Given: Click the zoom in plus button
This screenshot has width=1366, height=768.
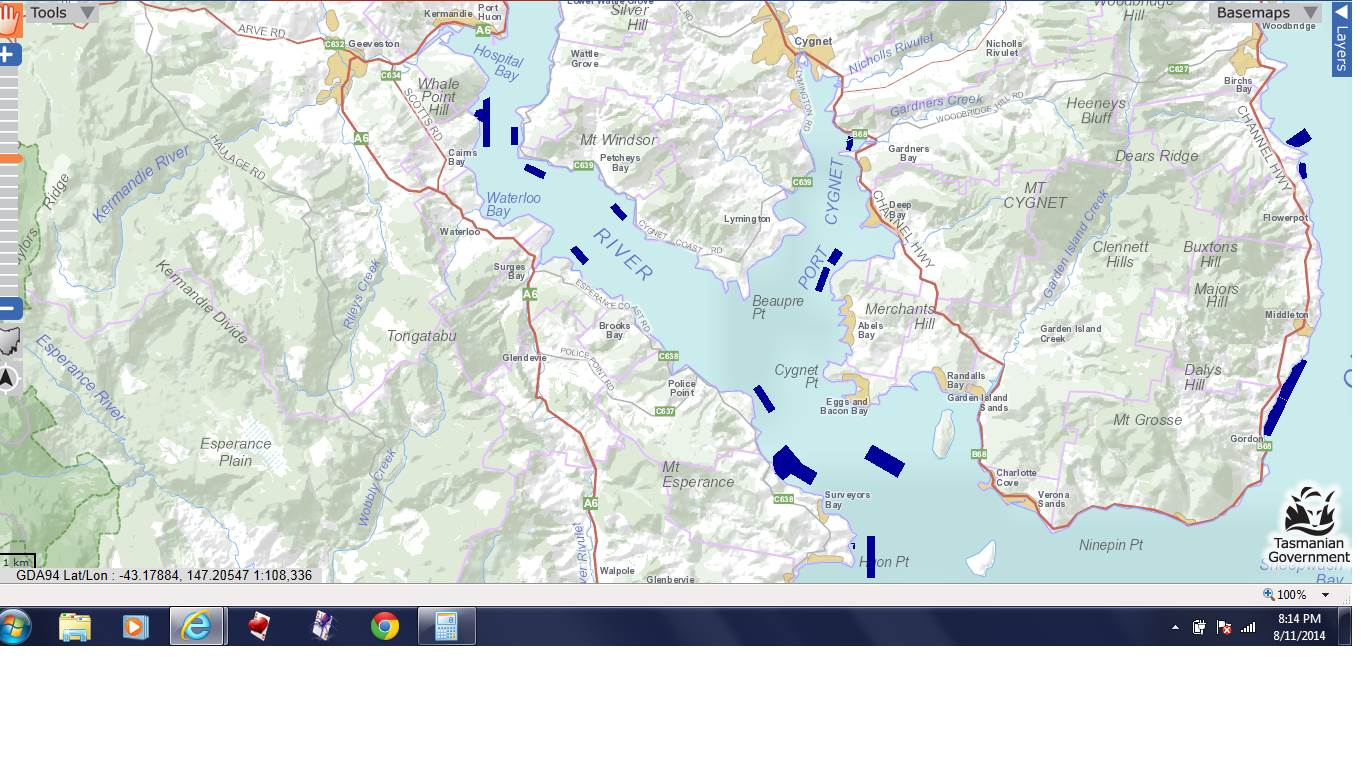Looking at the screenshot, I should click(x=9, y=54).
